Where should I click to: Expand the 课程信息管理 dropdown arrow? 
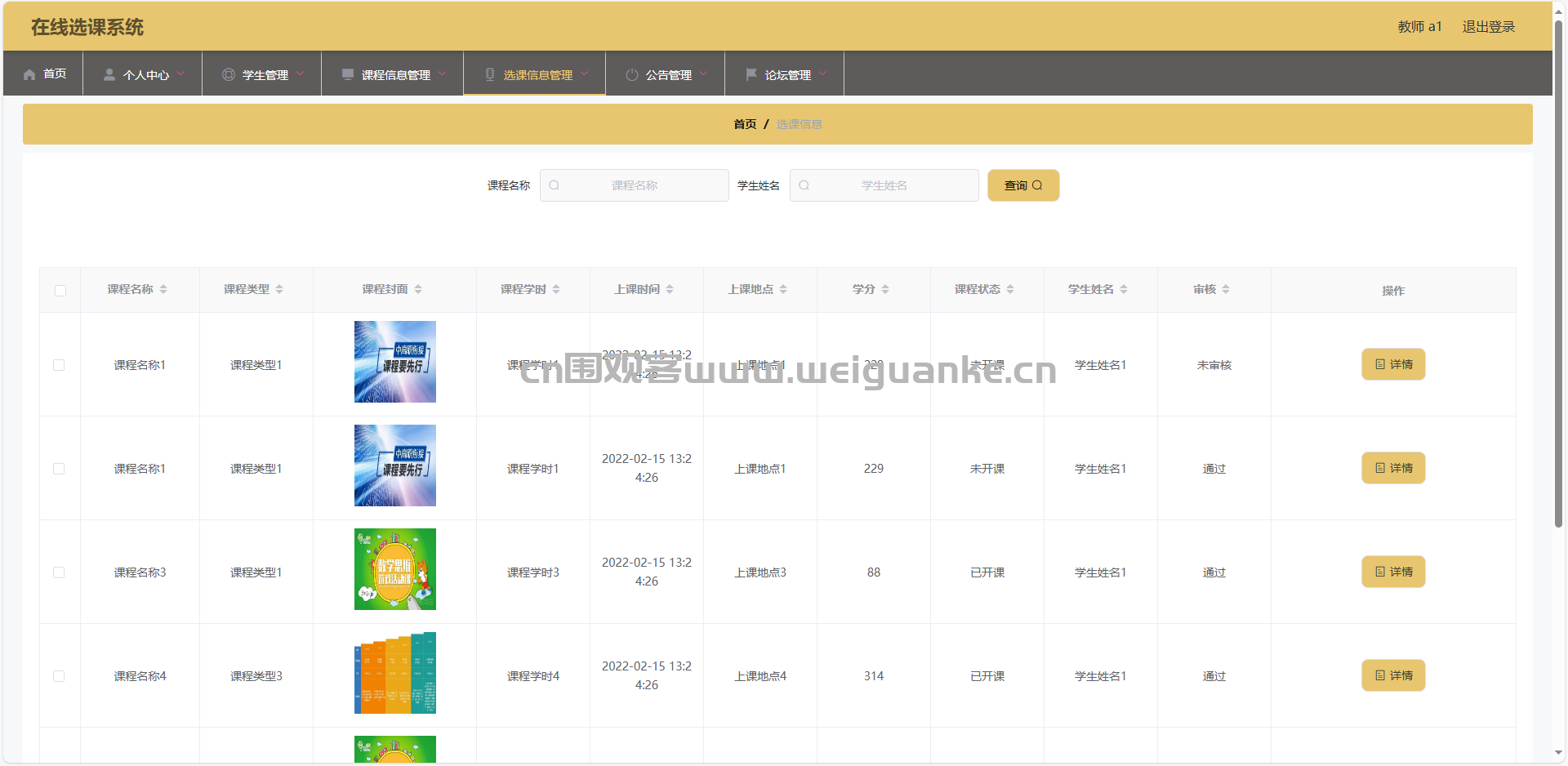click(443, 73)
